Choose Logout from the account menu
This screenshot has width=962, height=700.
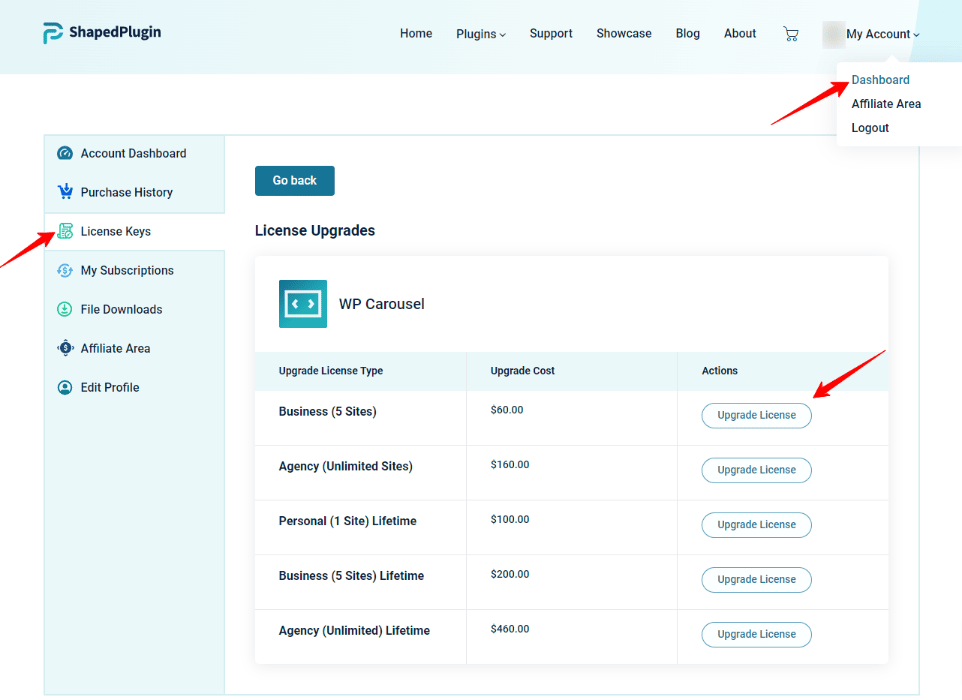point(870,128)
